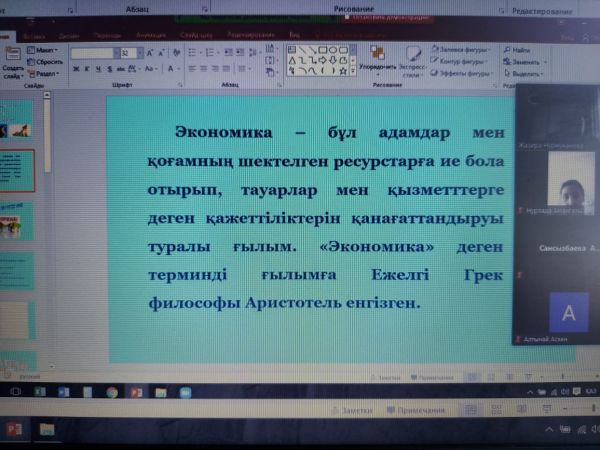Open Заливка фигуры shape fill color
600x450 pixels.
click(x=462, y=49)
